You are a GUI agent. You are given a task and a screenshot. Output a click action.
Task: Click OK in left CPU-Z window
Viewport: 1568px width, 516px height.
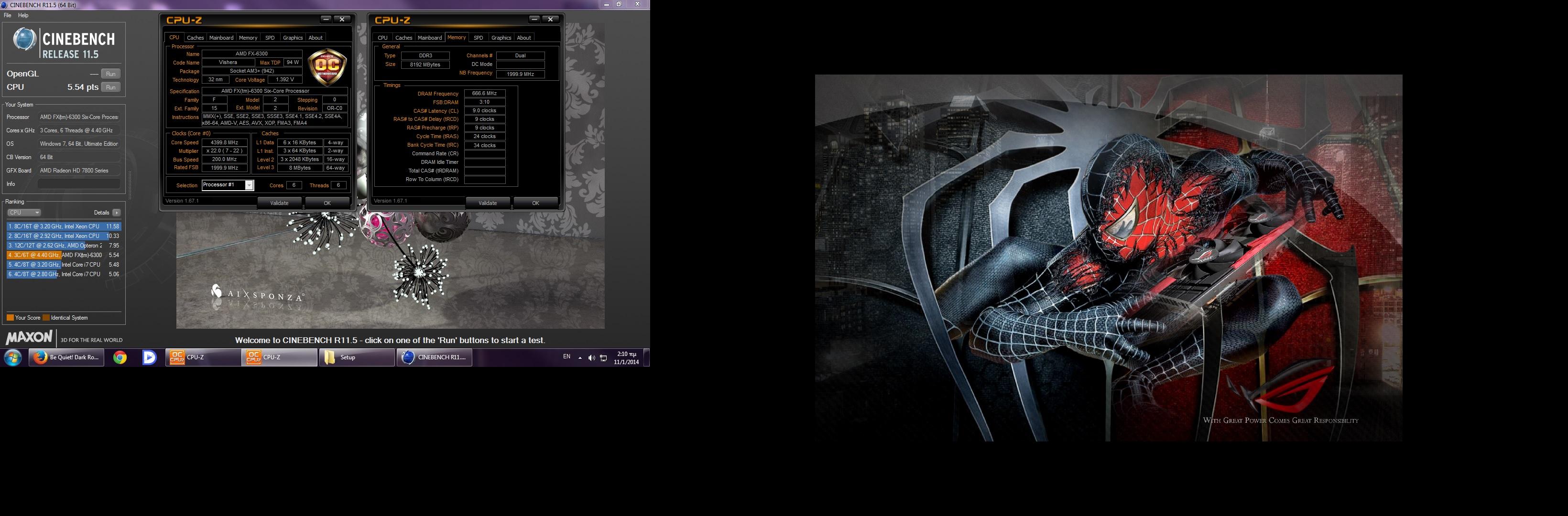tap(327, 203)
